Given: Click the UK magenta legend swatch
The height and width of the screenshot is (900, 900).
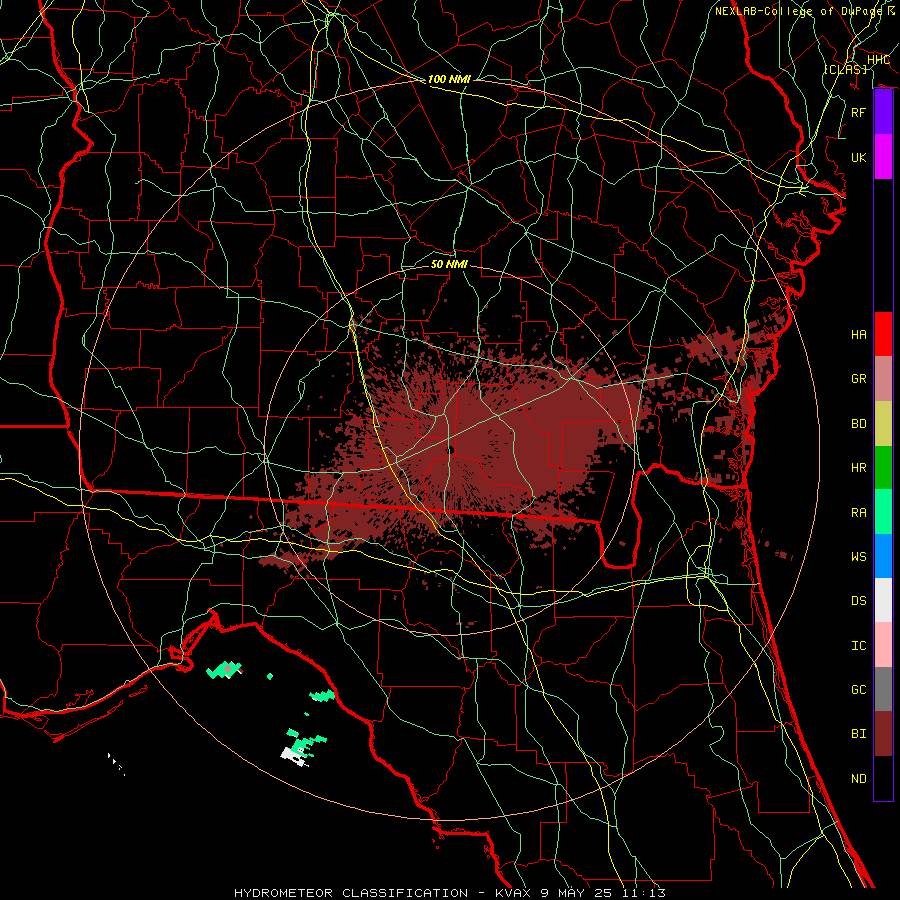Looking at the screenshot, I should 883,157.
